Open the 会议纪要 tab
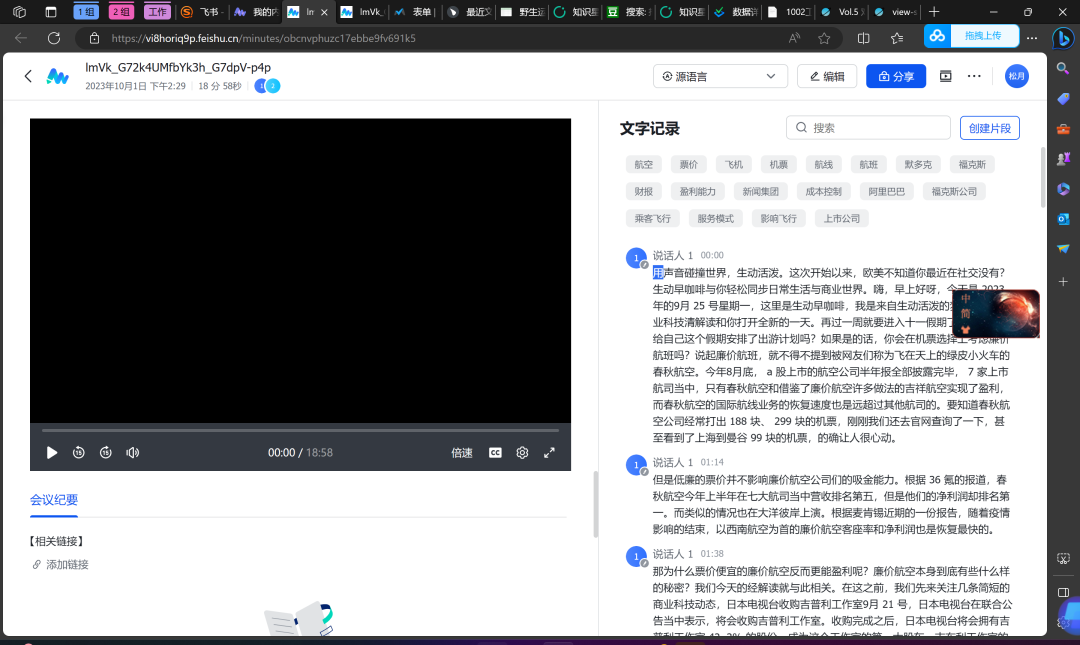Image resolution: width=1080 pixels, height=645 pixels. tap(54, 500)
